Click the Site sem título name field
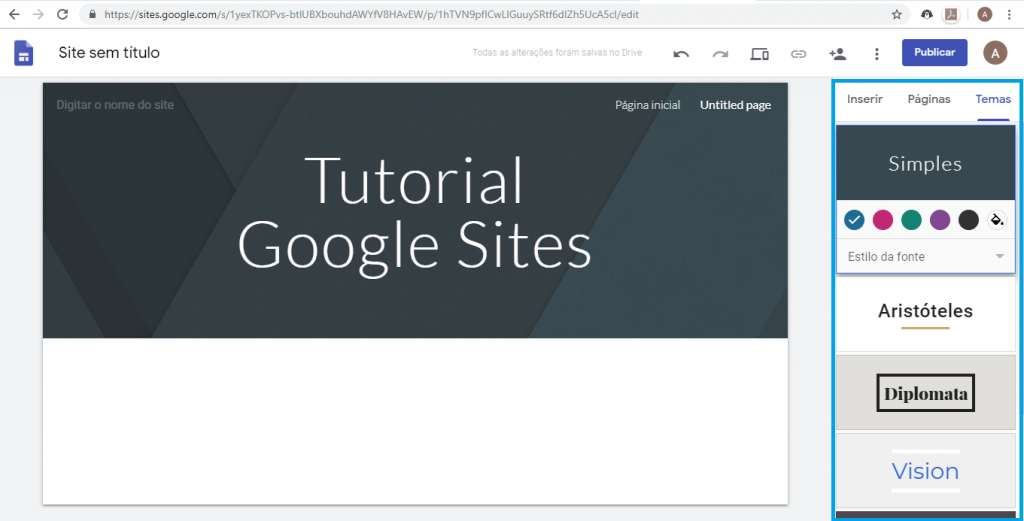This screenshot has height=521, width=1024. click(x=109, y=53)
